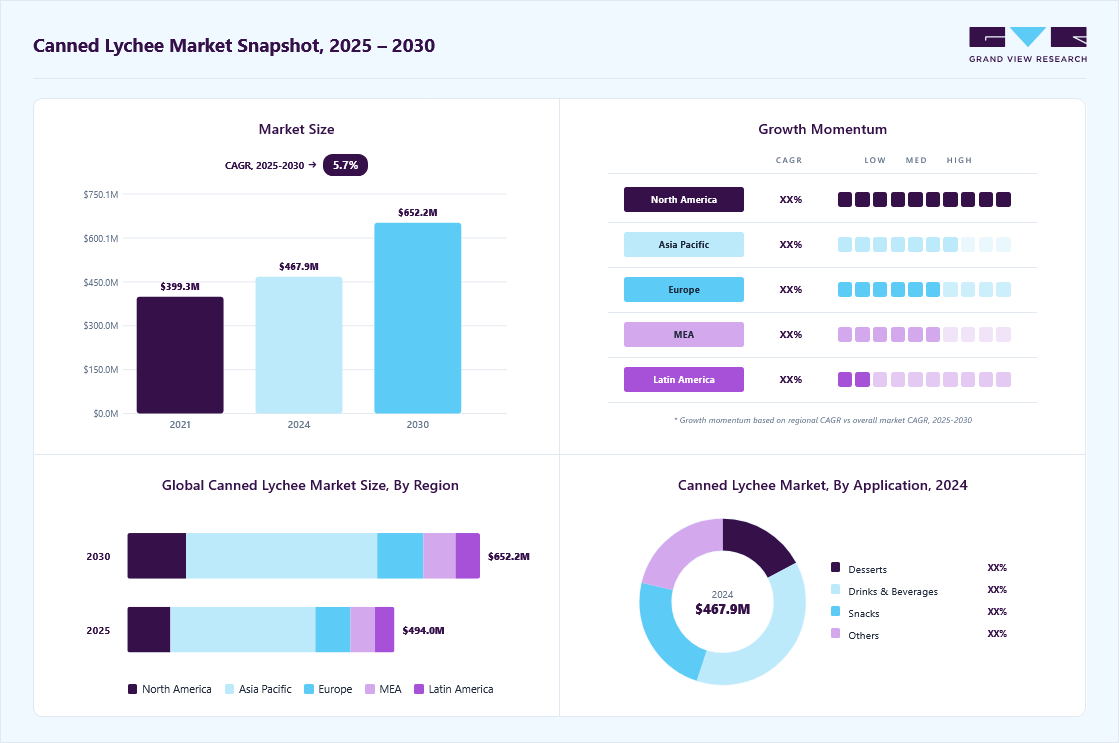
Task: Click the $750.1M axis label
Action: [x=101, y=194]
